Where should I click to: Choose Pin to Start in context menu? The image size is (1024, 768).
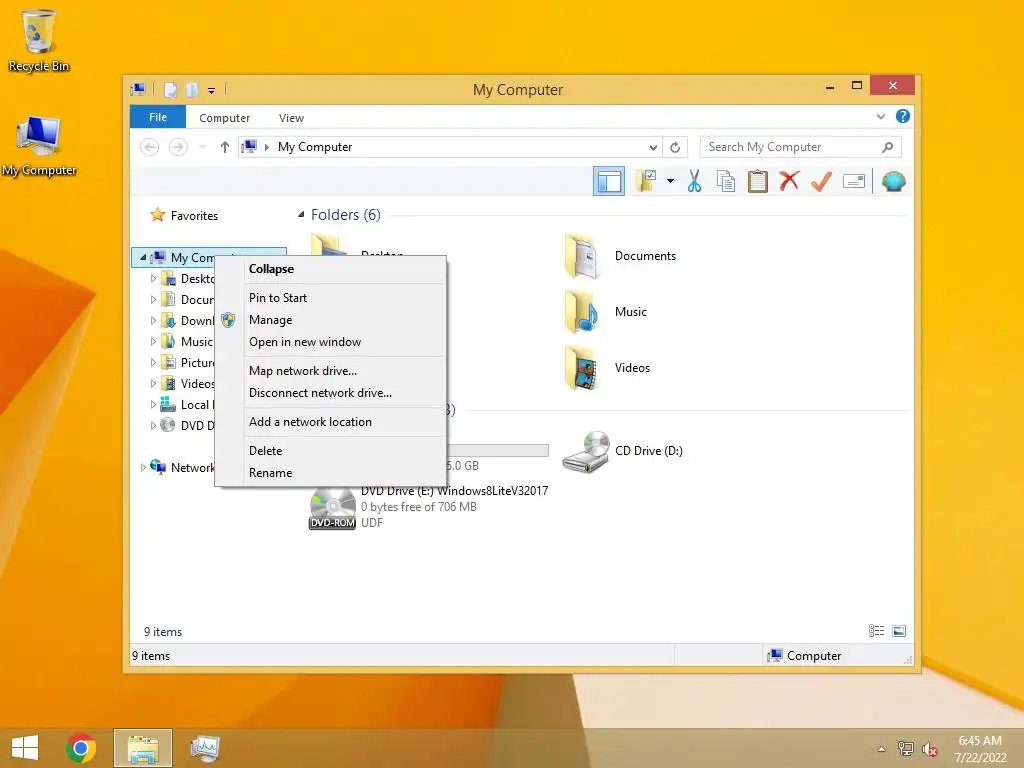331,298
